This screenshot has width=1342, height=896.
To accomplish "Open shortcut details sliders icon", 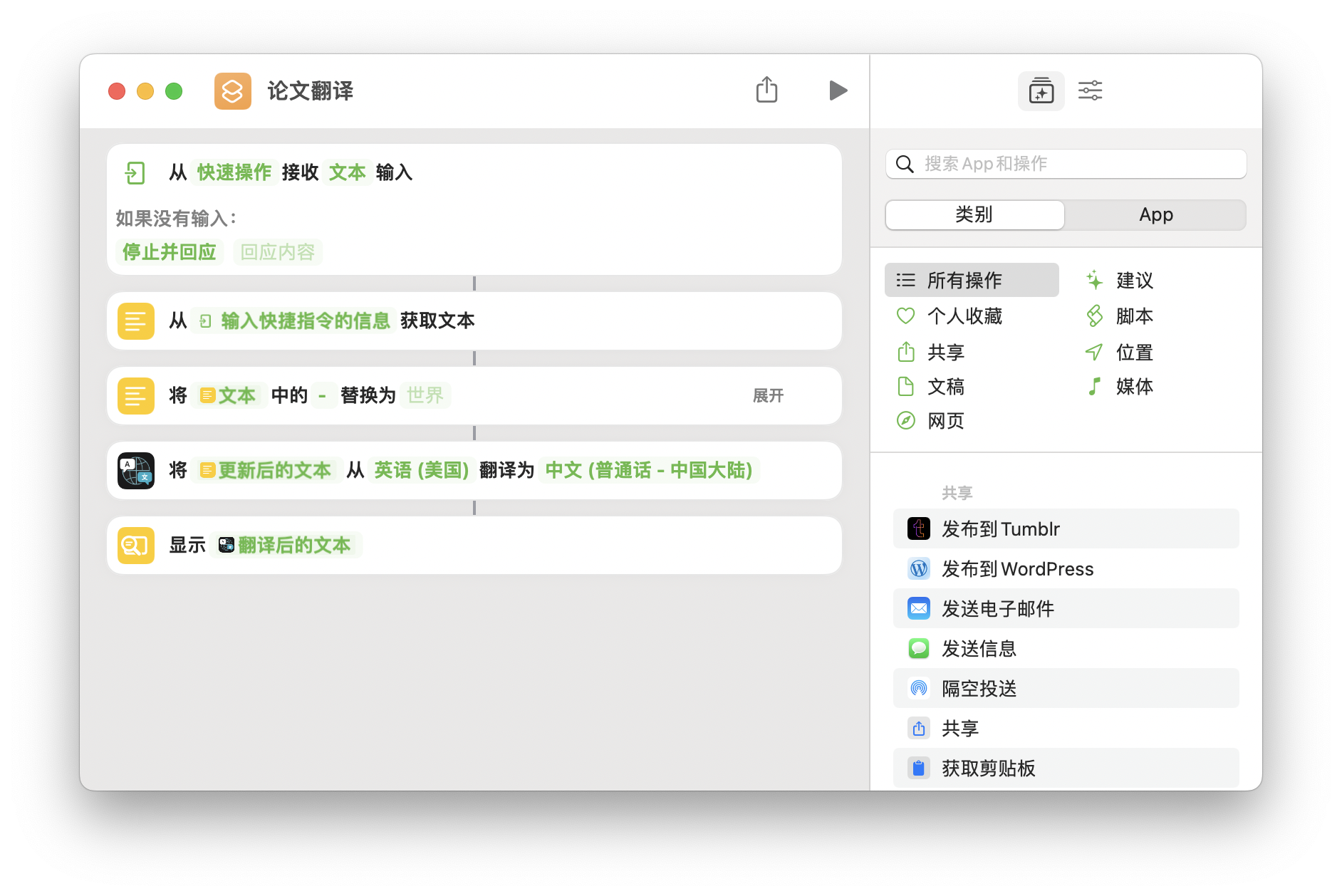I will tap(1090, 90).
